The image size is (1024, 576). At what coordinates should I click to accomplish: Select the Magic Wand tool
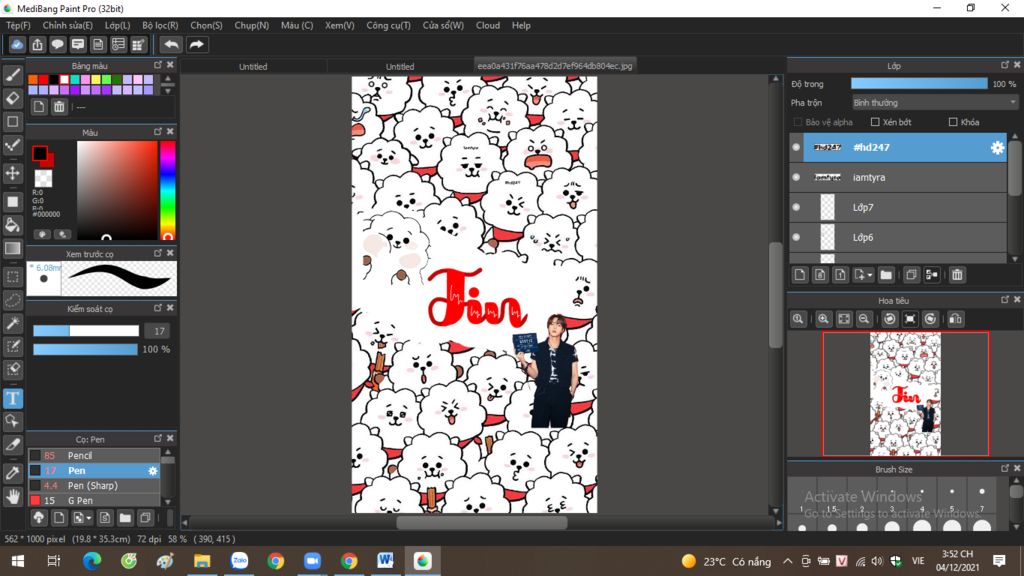12,323
